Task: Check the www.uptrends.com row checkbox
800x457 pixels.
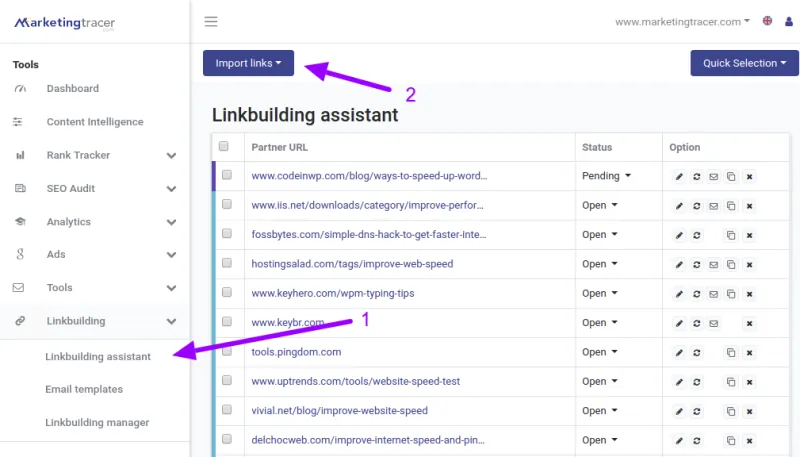Action: 227,380
